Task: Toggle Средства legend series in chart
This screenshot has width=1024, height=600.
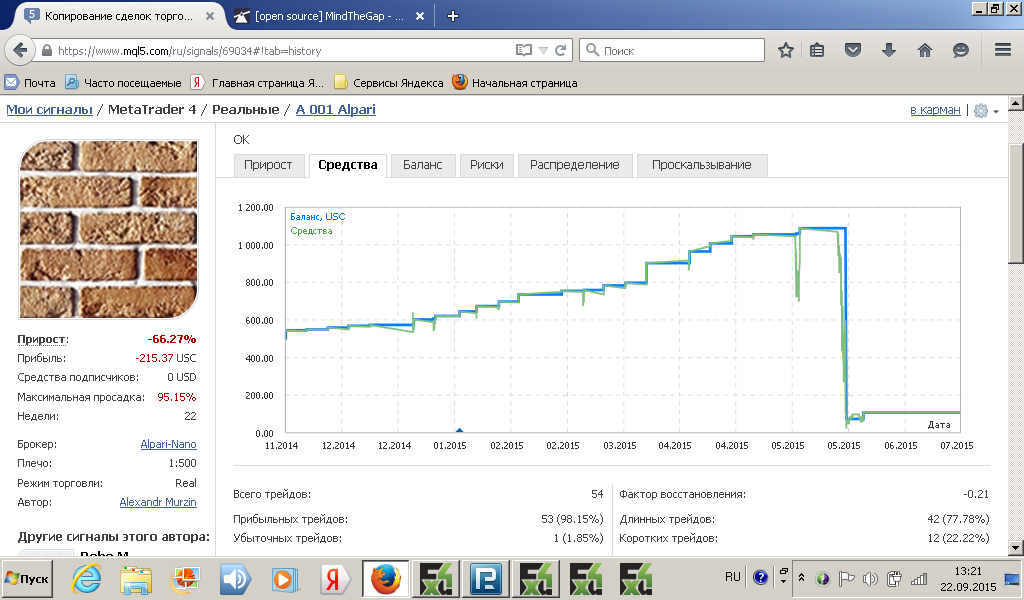Action: pyautogui.click(x=312, y=230)
